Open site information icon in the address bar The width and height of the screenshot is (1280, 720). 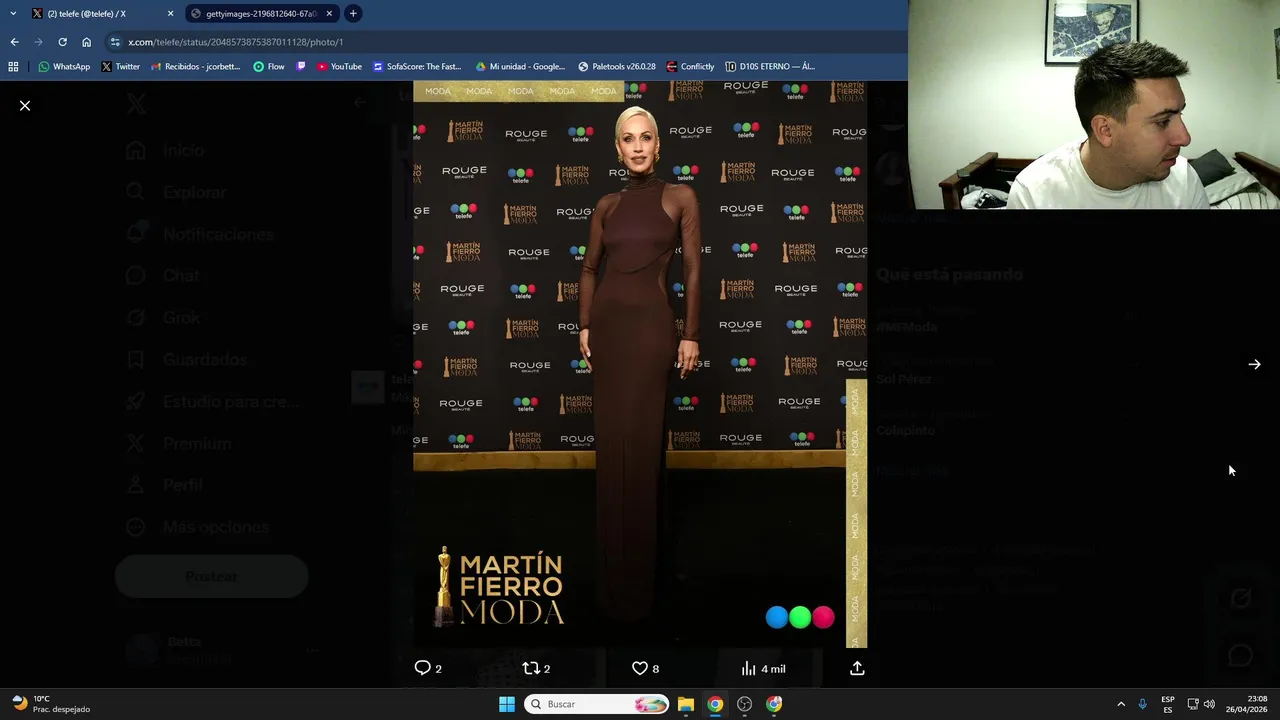point(115,42)
